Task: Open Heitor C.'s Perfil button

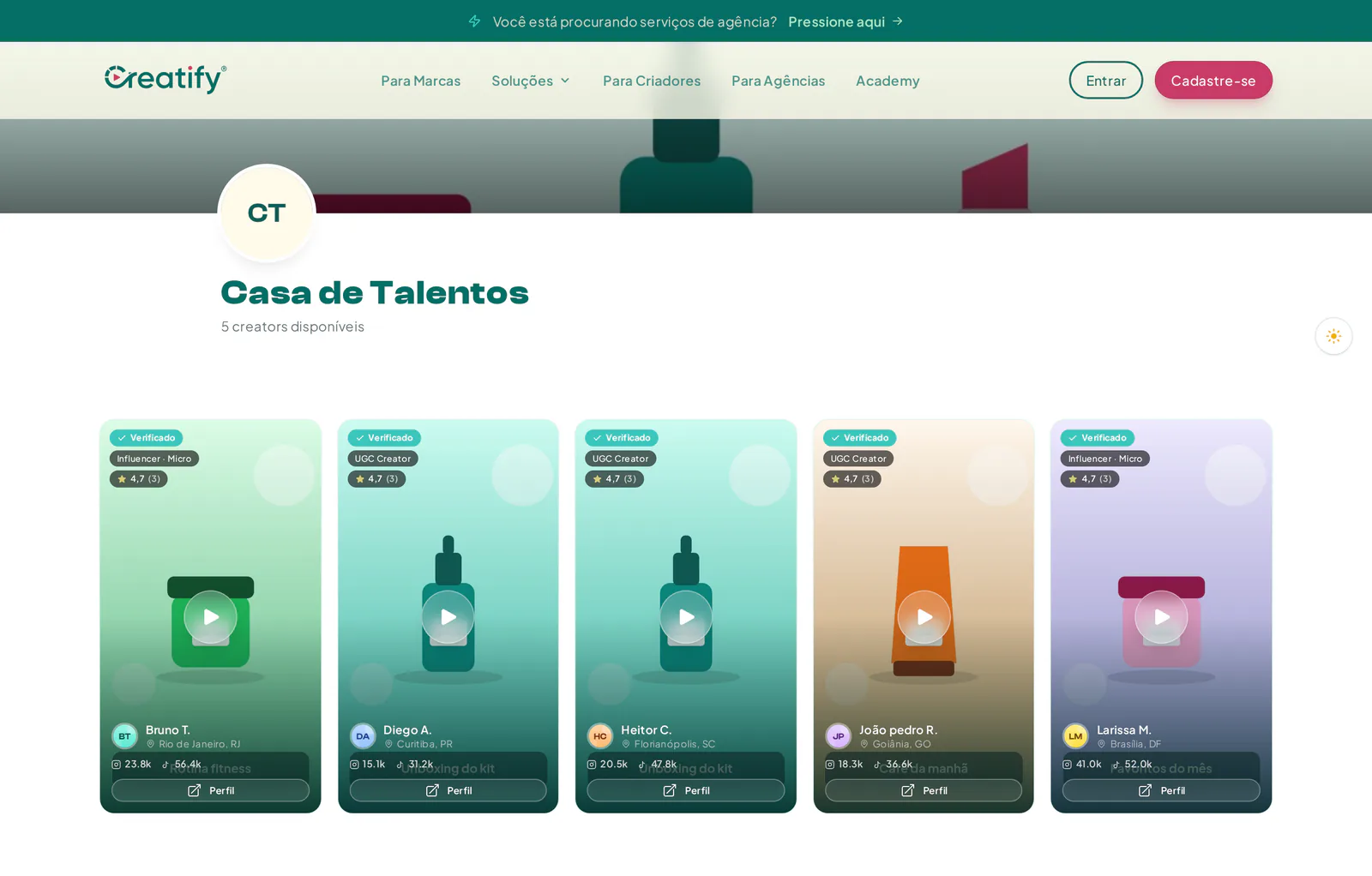Action: [686, 790]
